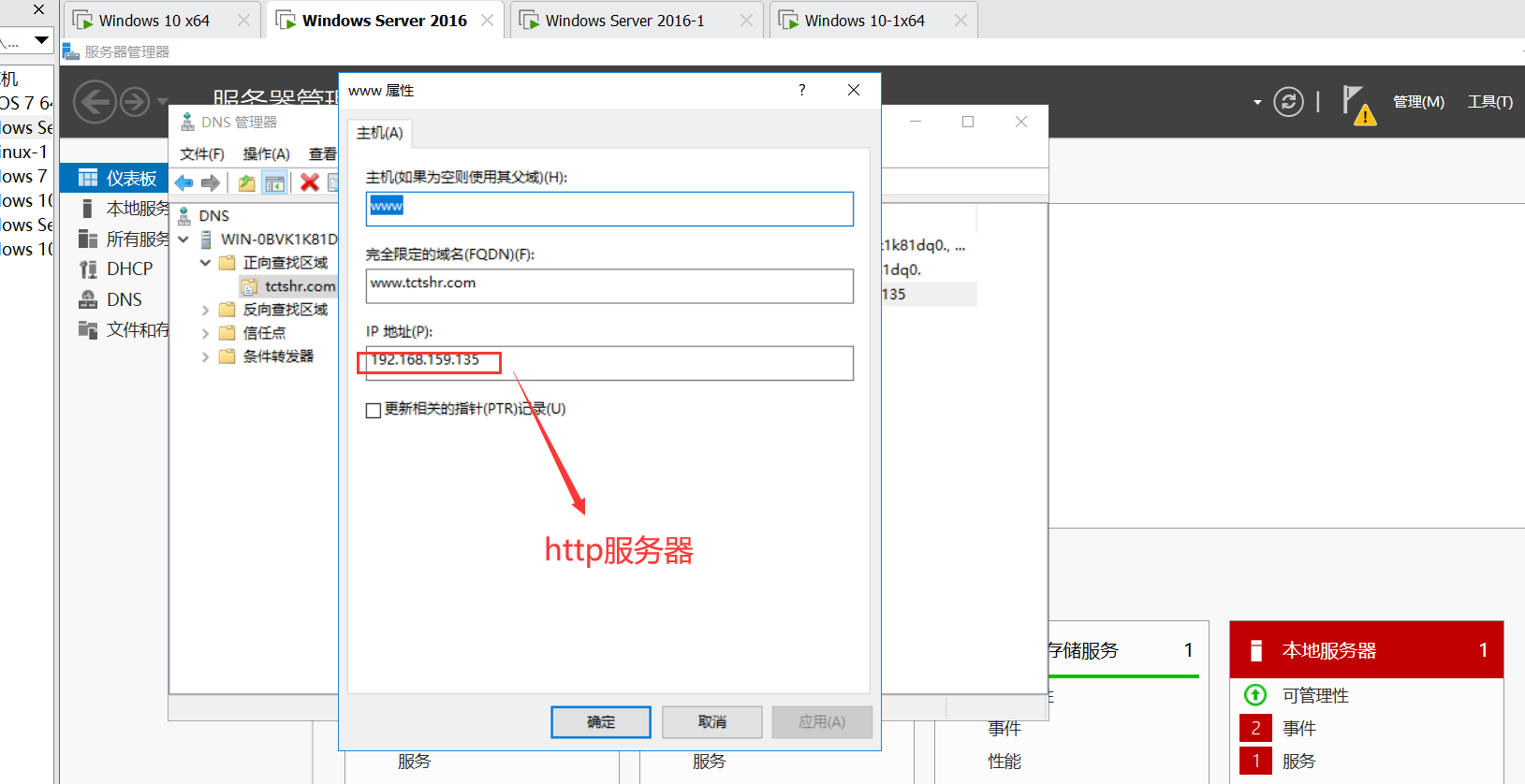Open the notifications flag with warning
Image resolution: width=1525 pixels, height=784 pixels.
1358,104
